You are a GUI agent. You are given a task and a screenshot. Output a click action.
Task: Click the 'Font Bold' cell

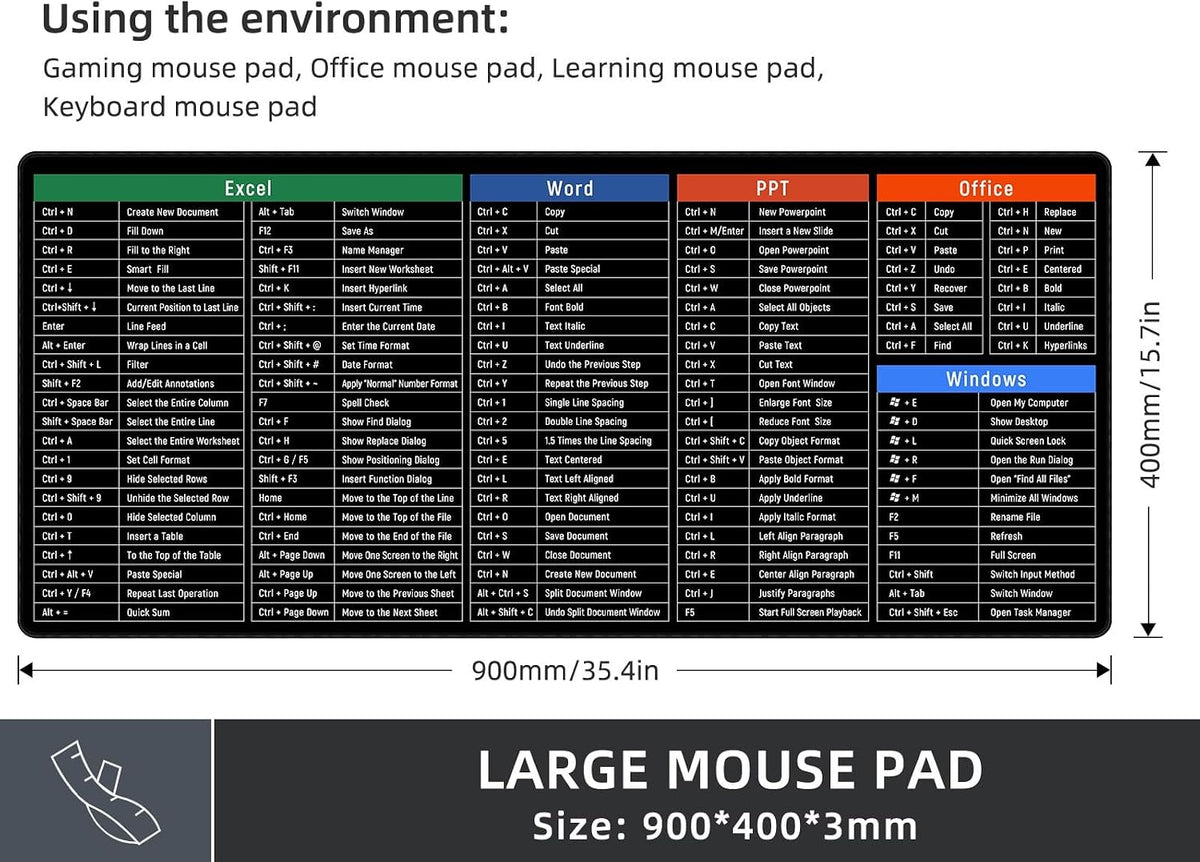[x=604, y=307]
